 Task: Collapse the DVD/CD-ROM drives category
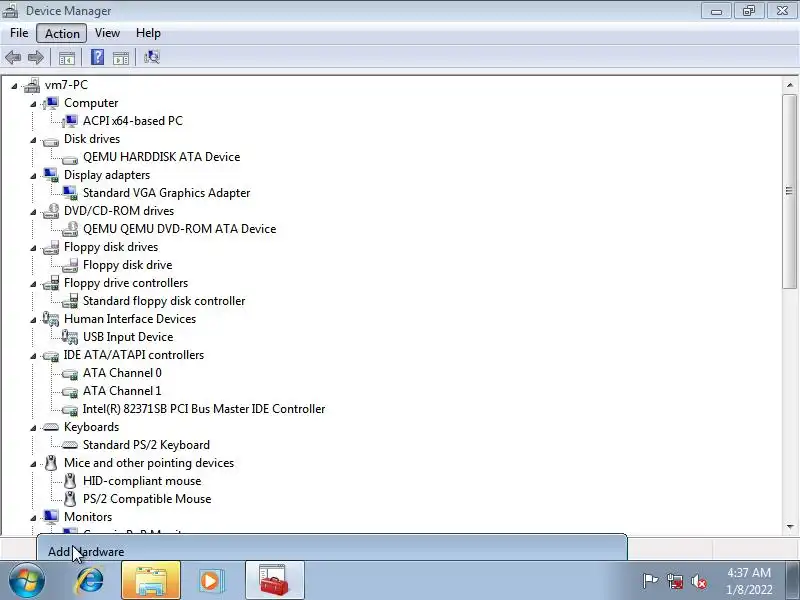tap(33, 212)
